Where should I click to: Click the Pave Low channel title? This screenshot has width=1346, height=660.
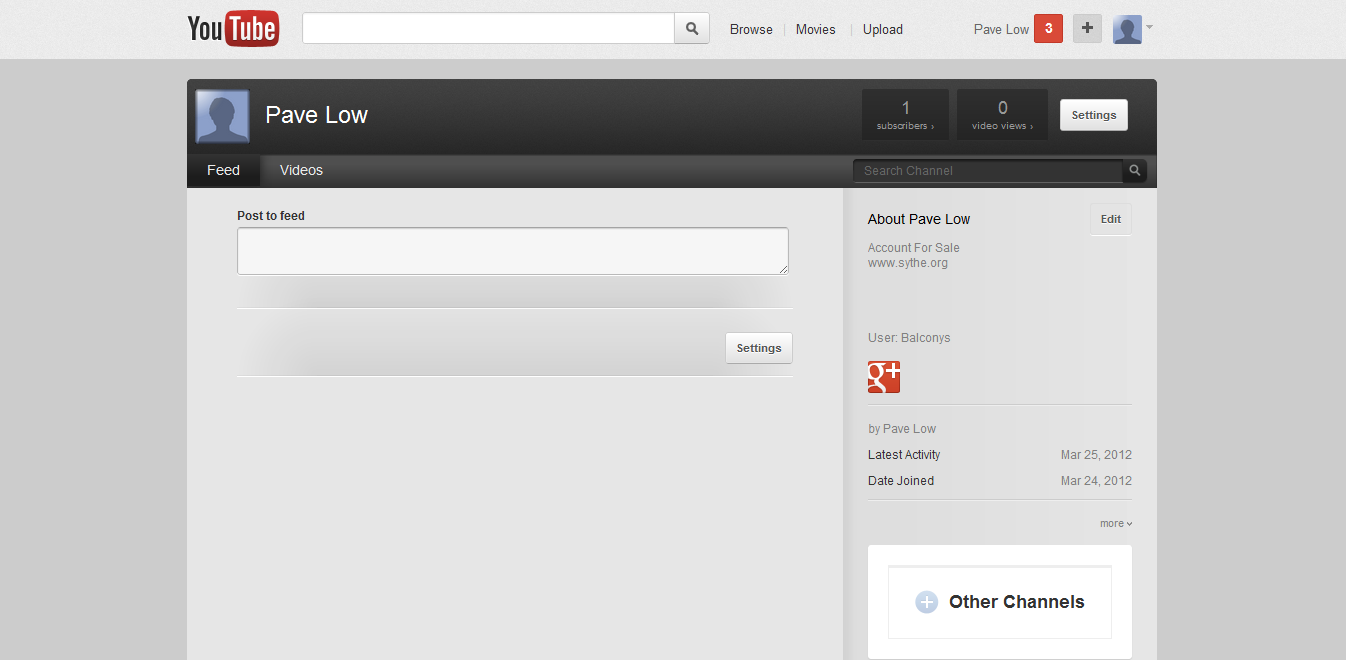coord(316,115)
